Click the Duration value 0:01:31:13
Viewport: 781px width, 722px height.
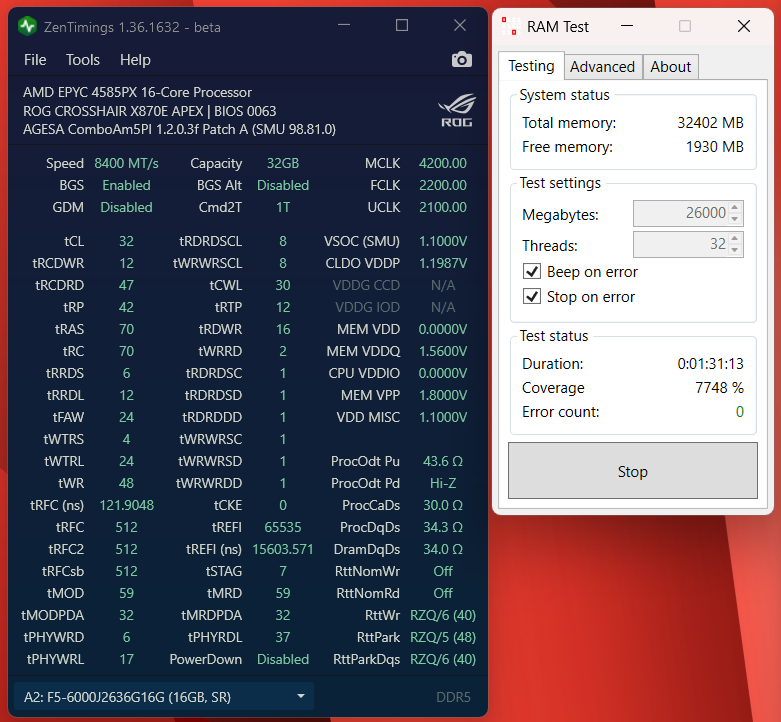(710, 364)
